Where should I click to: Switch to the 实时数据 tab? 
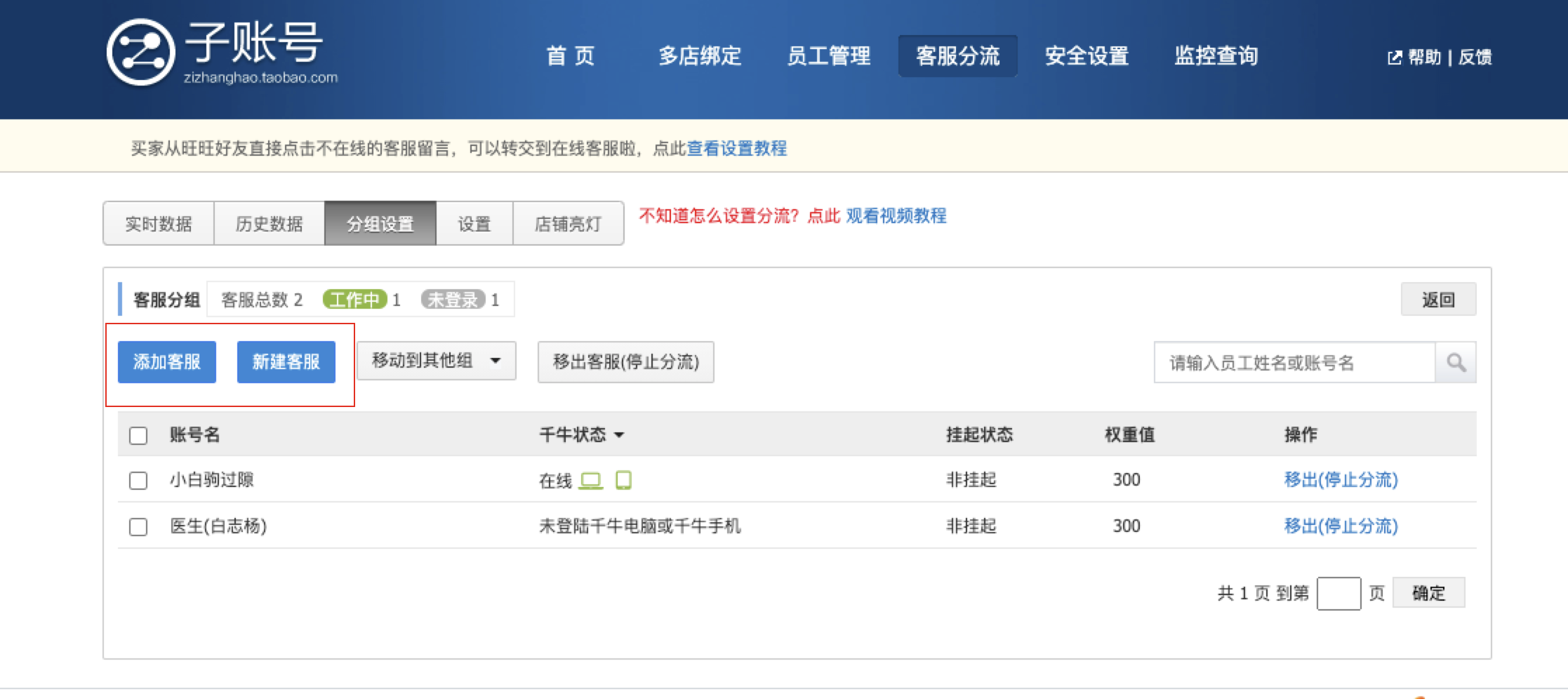159,224
